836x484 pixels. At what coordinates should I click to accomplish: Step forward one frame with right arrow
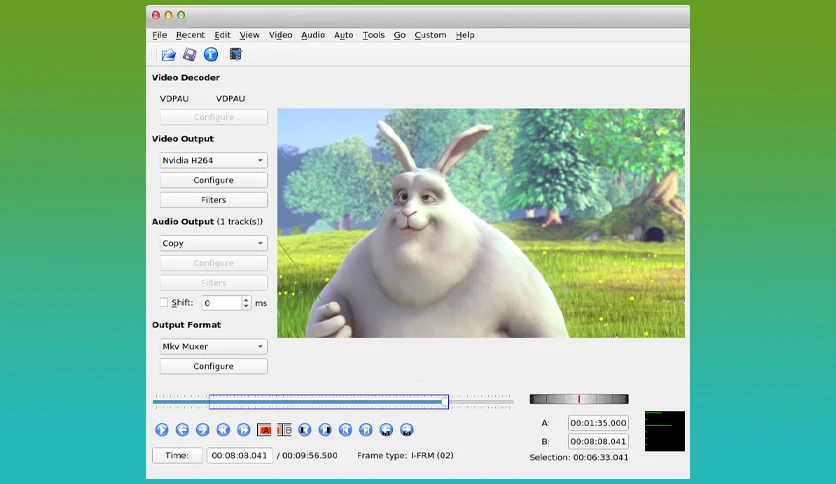[x=203, y=430]
